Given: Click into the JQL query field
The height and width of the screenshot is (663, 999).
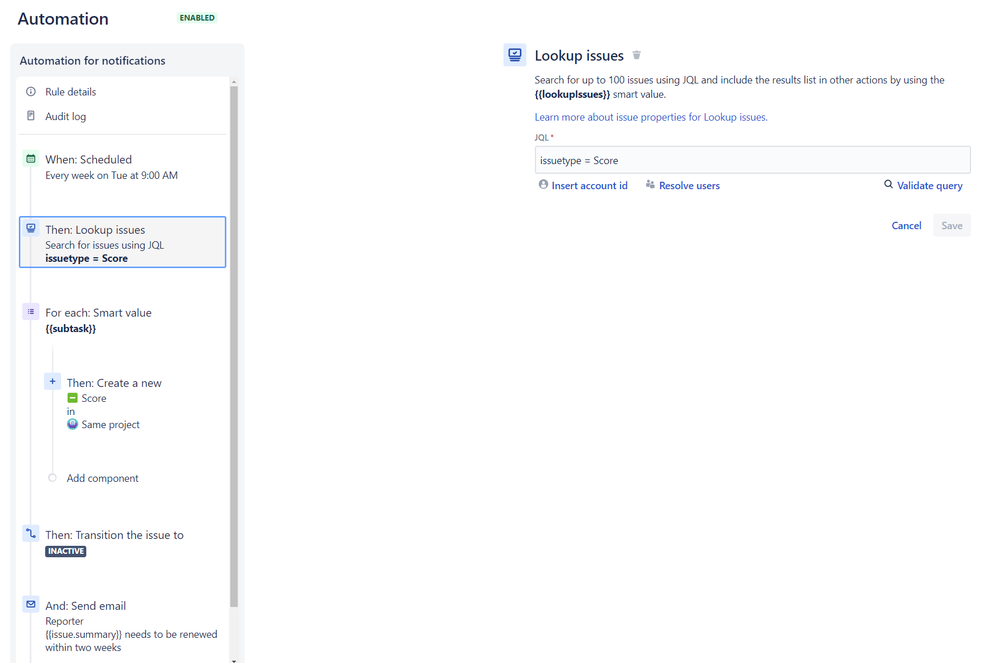Looking at the screenshot, I should pyautogui.click(x=752, y=160).
